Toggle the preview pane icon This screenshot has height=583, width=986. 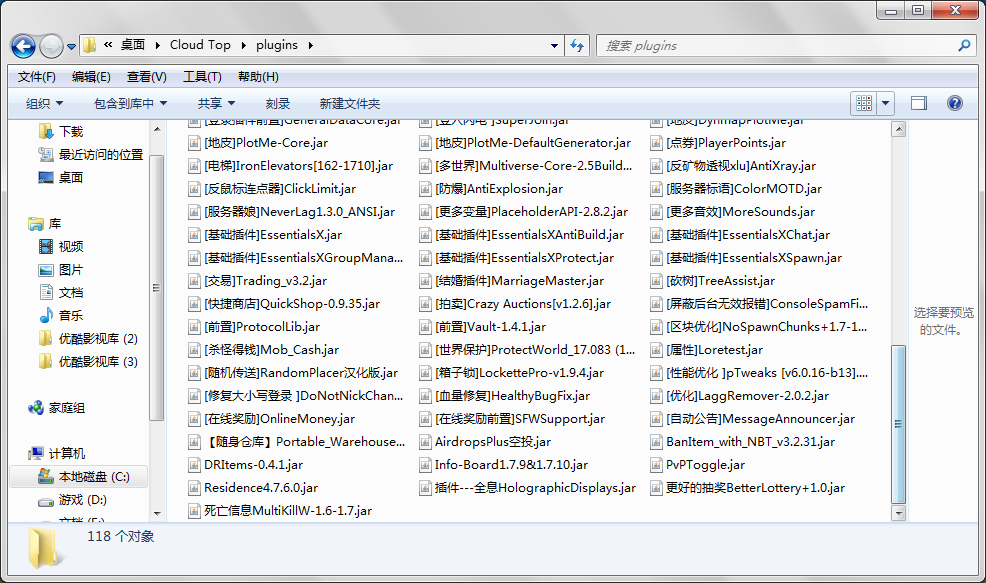click(x=919, y=103)
